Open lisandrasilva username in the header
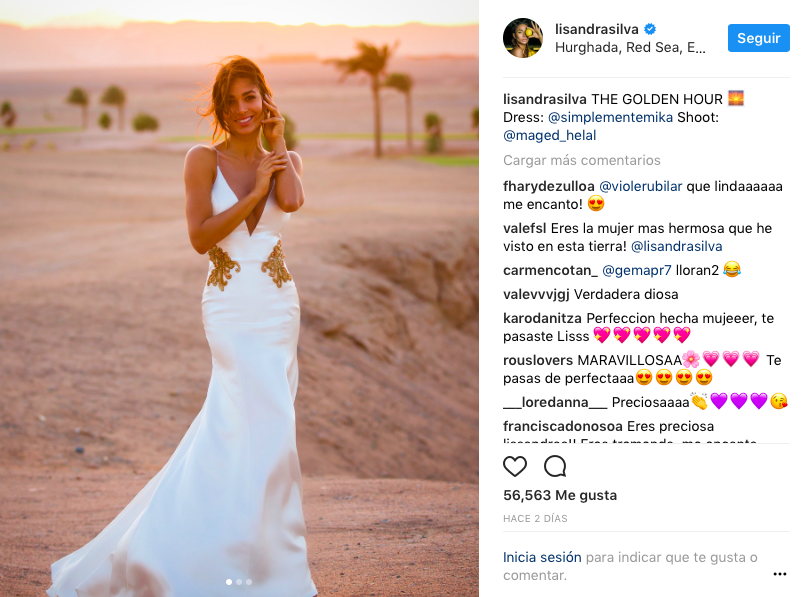 coord(596,29)
